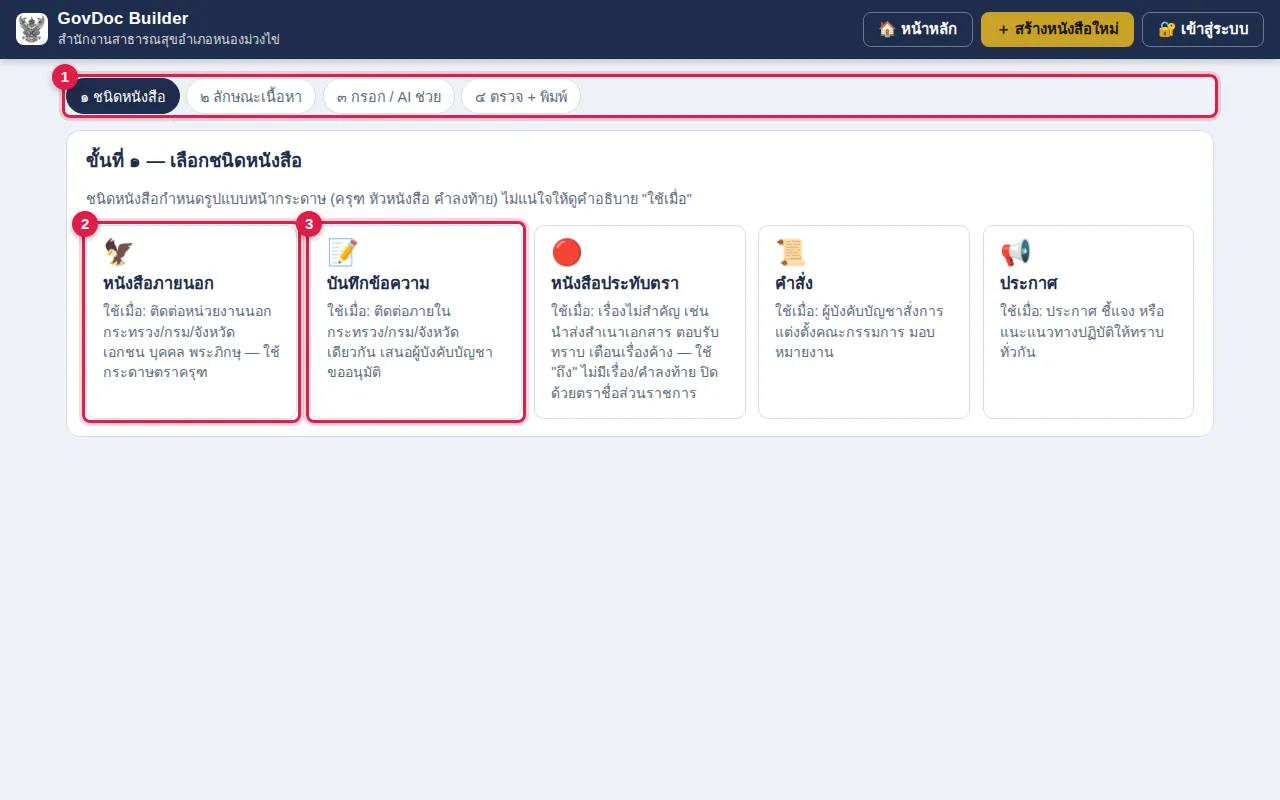The height and width of the screenshot is (800, 1280).
Task: Click the description under บันทึกข้อความ
Action: coord(410,342)
